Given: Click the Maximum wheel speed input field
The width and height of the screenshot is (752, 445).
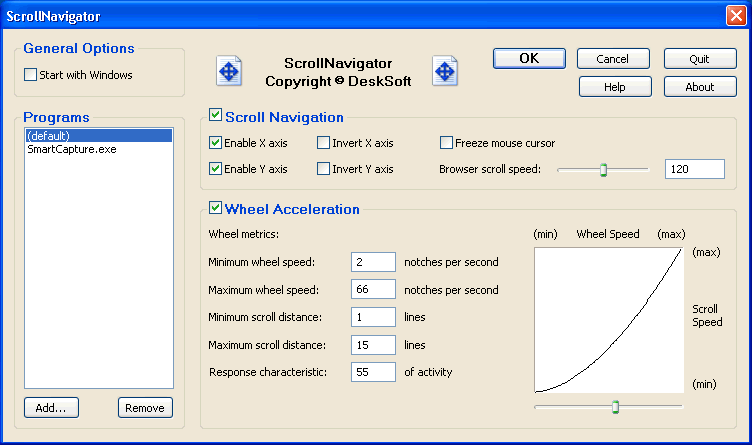Looking at the screenshot, I should 373,290.
